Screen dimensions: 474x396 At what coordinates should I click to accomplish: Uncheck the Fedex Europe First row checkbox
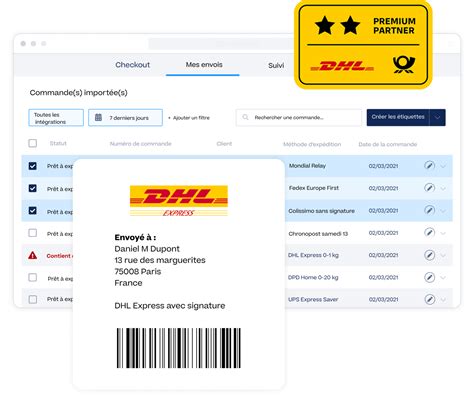(33, 188)
